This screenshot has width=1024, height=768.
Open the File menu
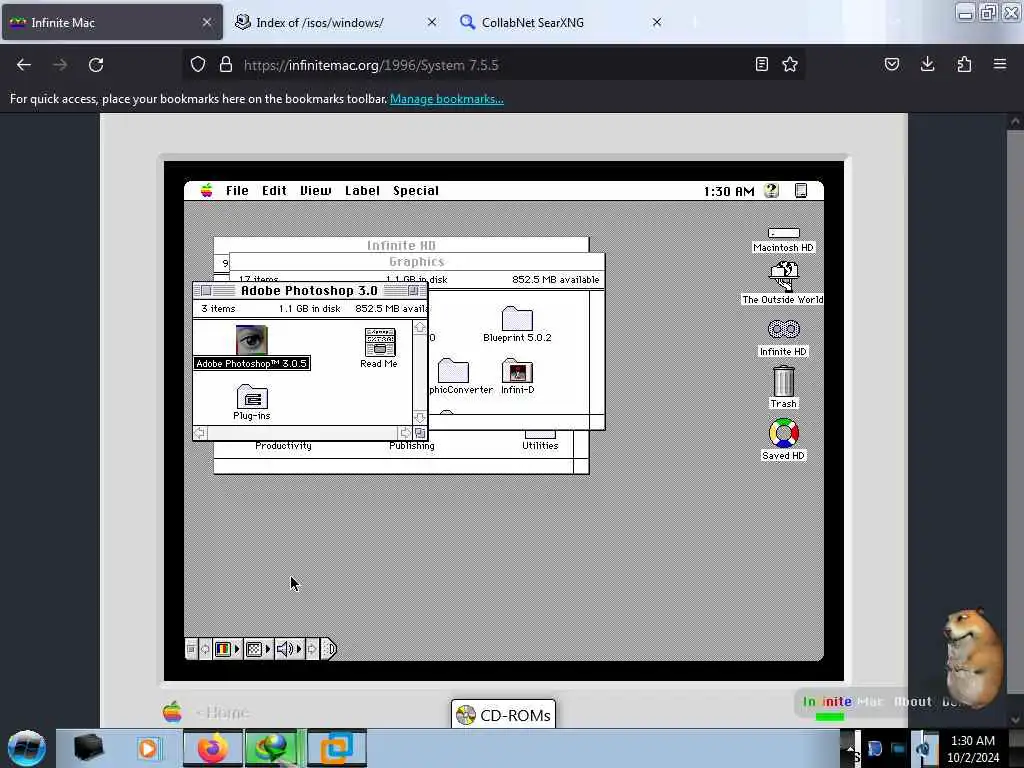pyautogui.click(x=237, y=191)
